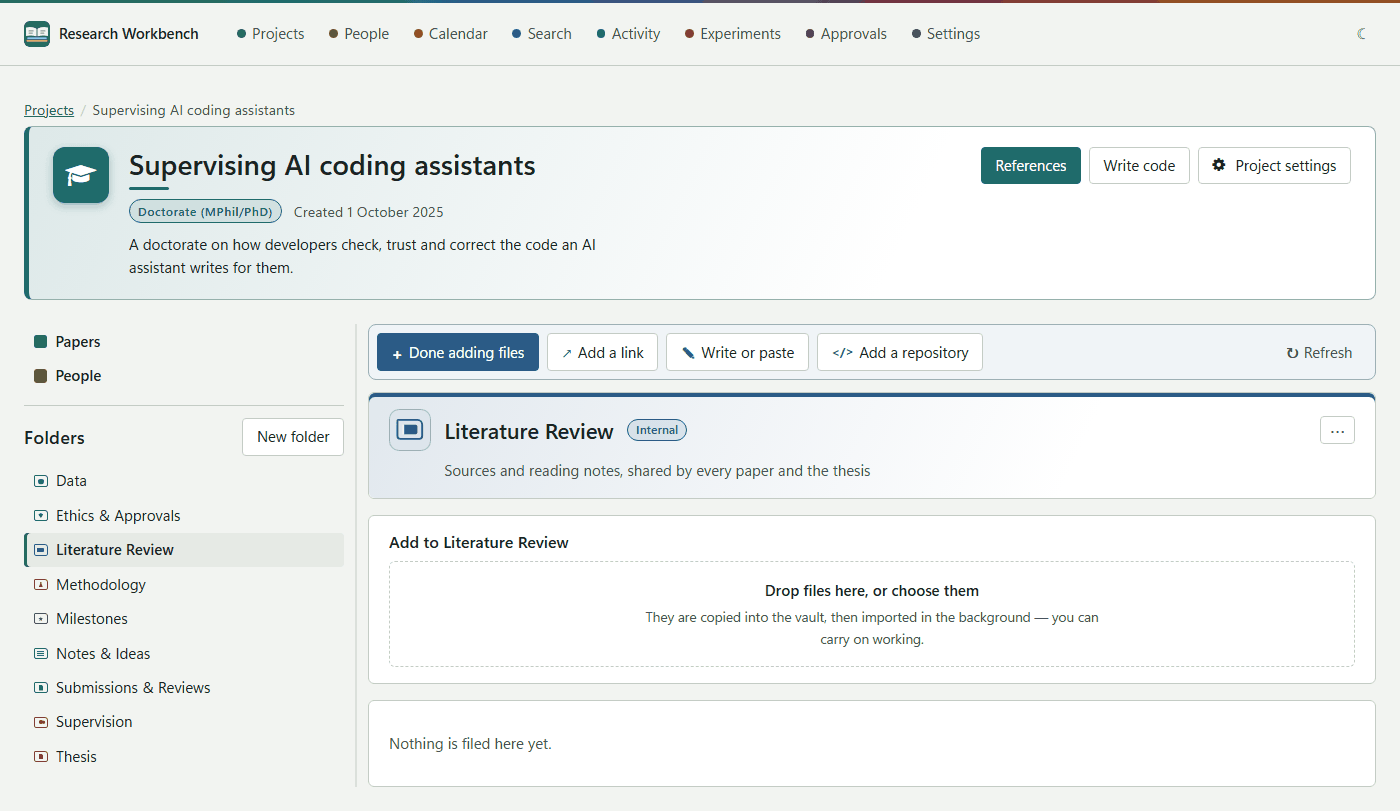Open Settings in top navigation
The width and height of the screenshot is (1400, 811).
click(x=946, y=34)
